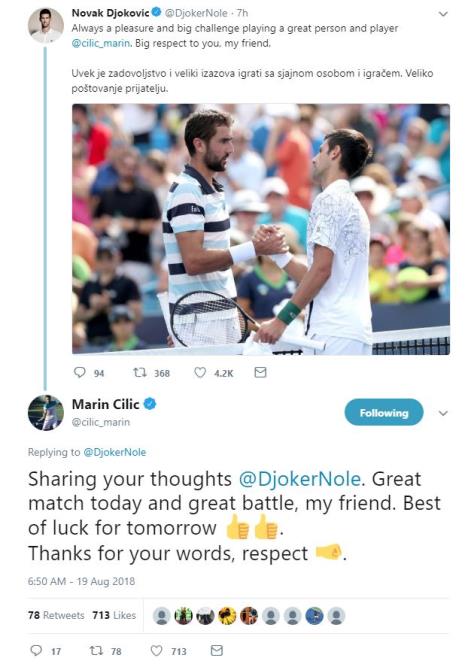View the 713 Likes list
The height and width of the screenshot is (670, 468).
[x=114, y=615]
